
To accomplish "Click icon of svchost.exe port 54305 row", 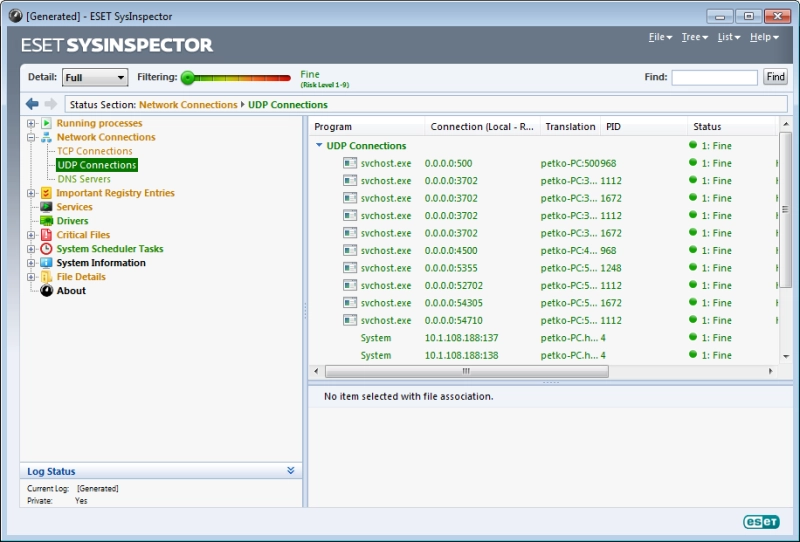I will click(350, 303).
